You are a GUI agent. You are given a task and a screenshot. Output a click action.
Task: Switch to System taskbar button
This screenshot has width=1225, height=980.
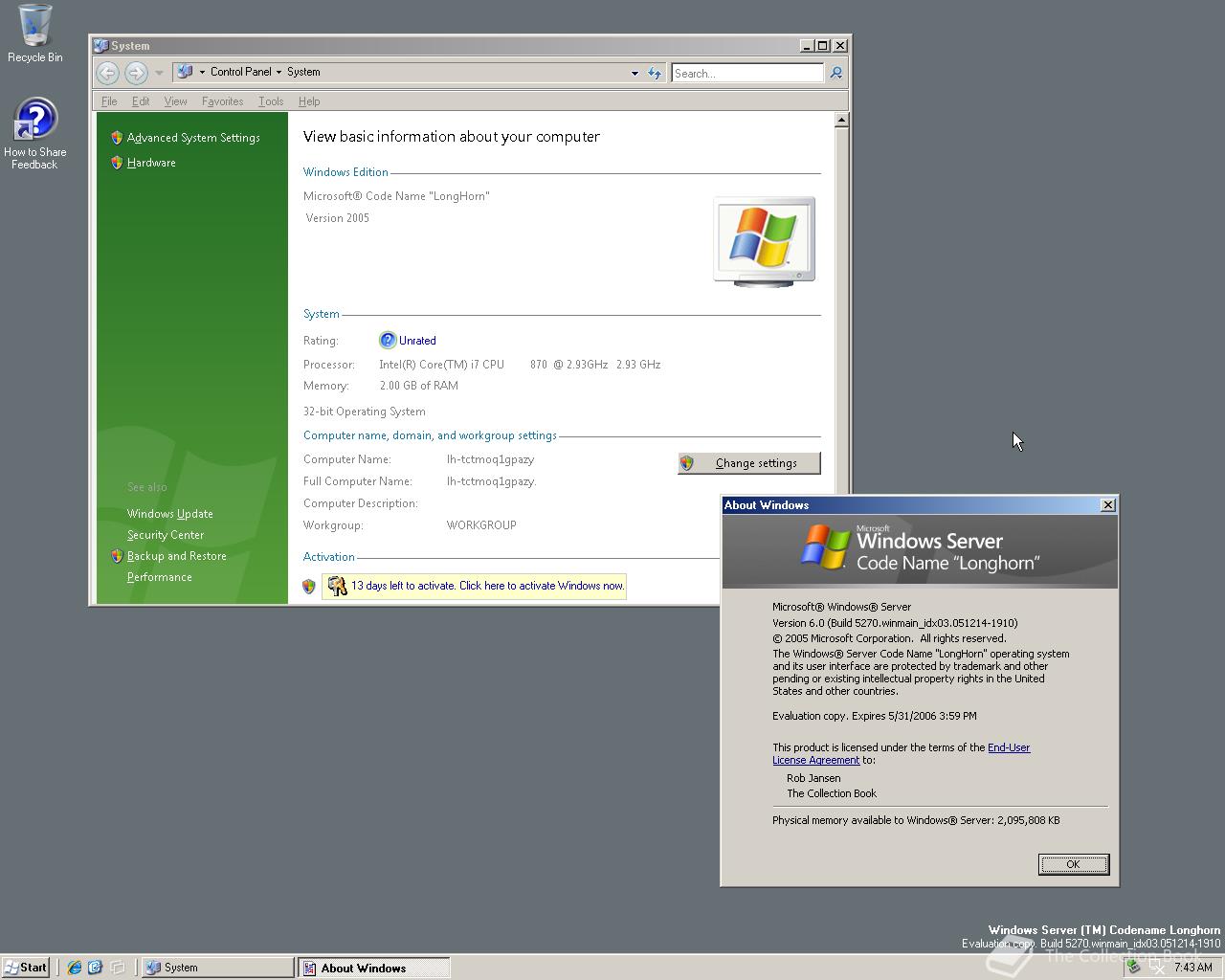pyautogui.click(x=218, y=968)
